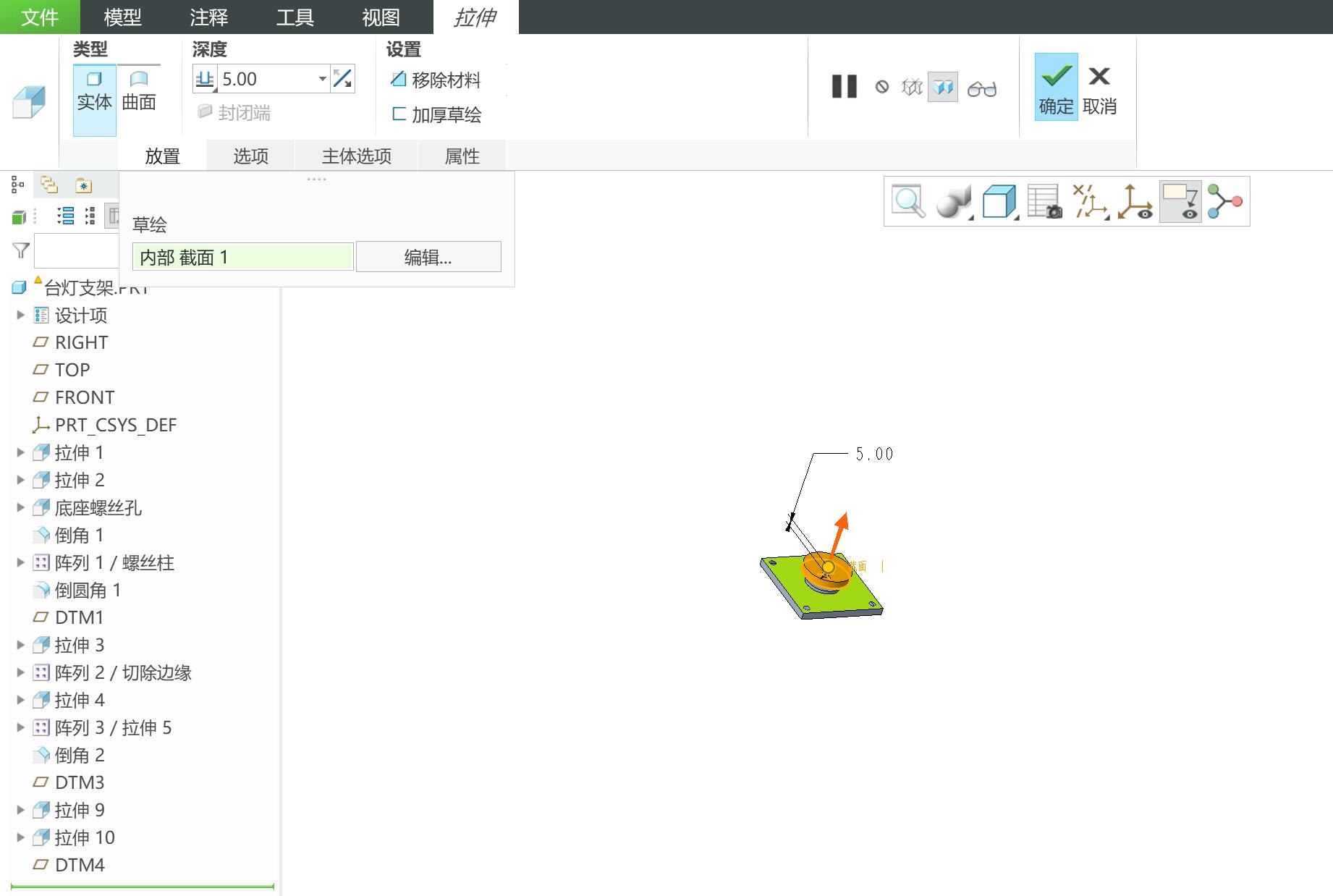Switch to the 视图 ribbon tab

[x=381, y=17]
